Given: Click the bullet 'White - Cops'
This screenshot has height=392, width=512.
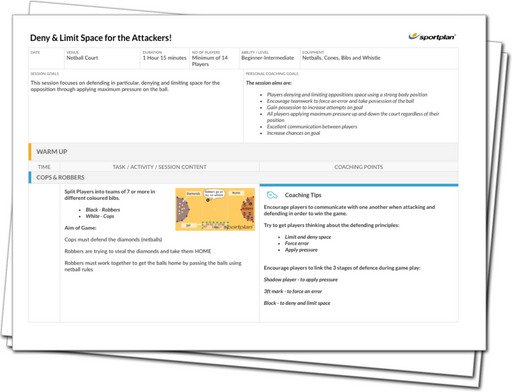Looking at the screenshot, I should 100,216.
